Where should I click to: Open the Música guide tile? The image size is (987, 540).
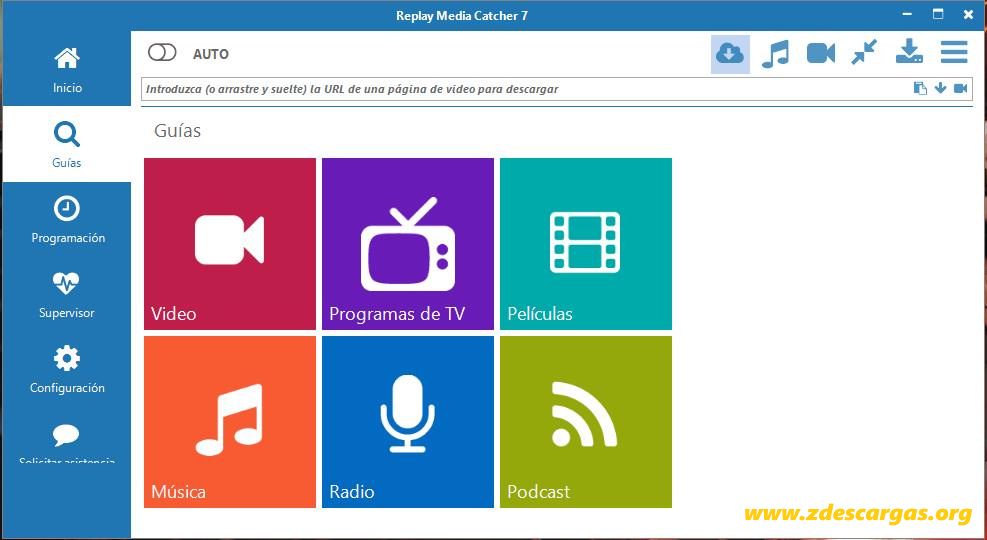click(x=230, y=422)
